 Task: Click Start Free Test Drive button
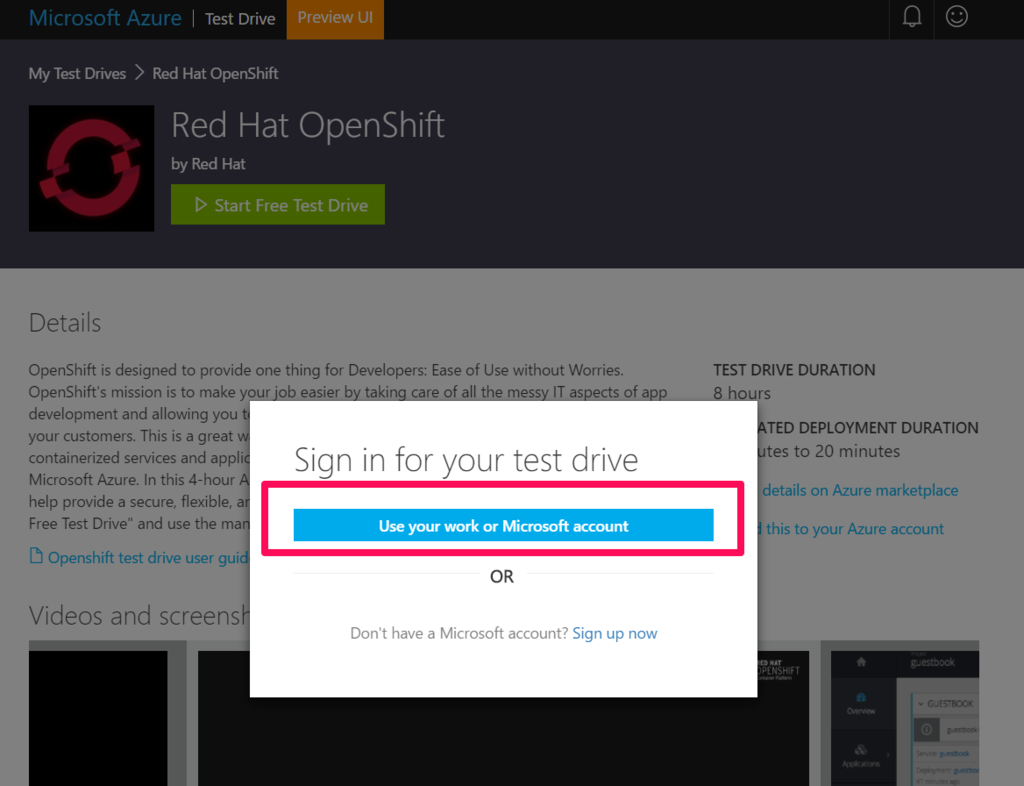pos(278,205)
